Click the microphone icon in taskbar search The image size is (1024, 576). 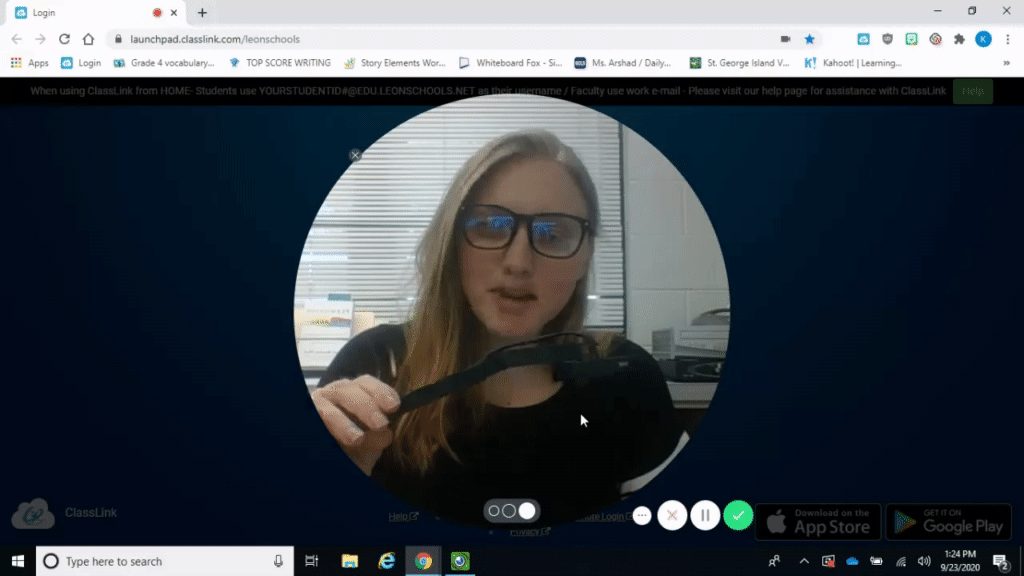tap(278, 561)
